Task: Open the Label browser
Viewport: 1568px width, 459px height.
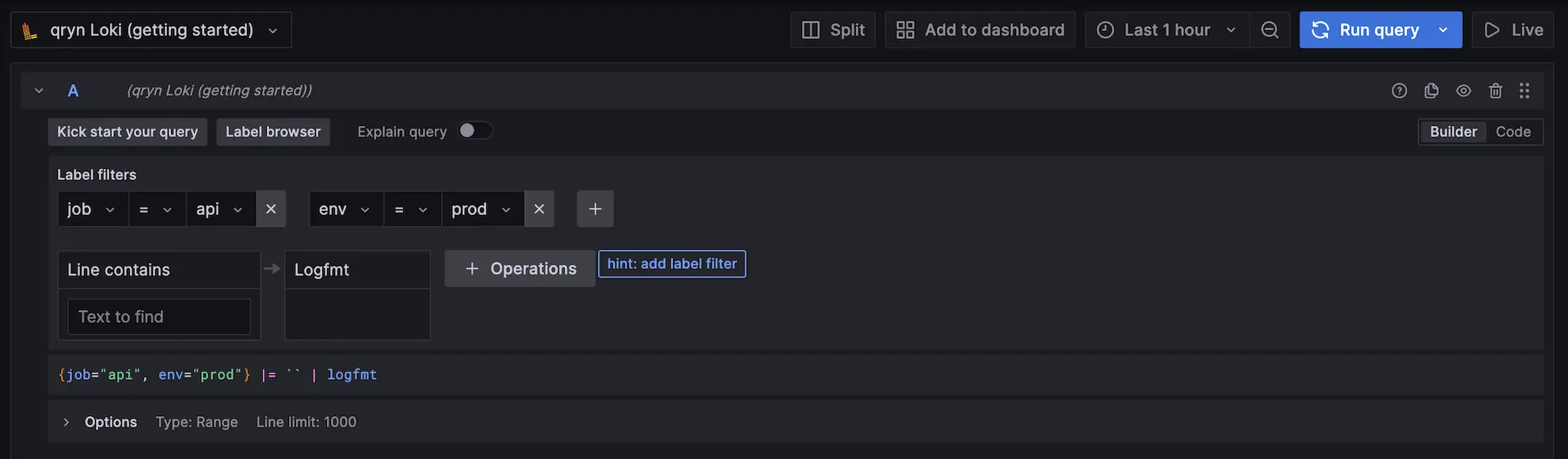Action: 273,132
